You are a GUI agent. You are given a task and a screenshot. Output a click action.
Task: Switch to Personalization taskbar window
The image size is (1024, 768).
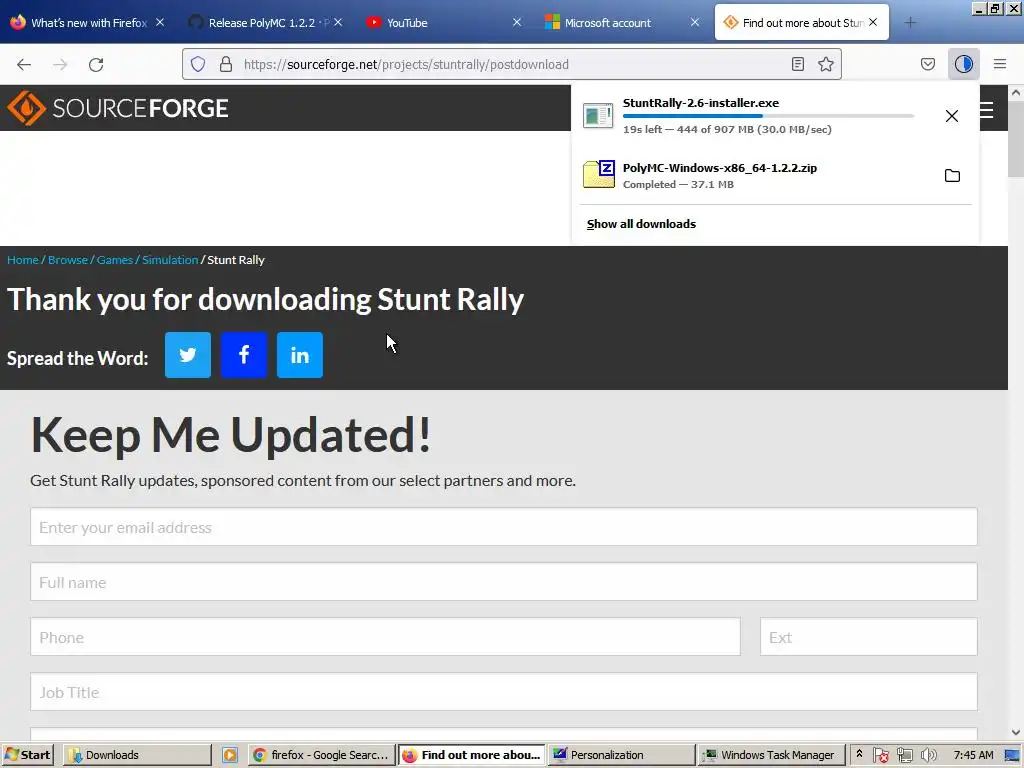[x=621, y=755]
